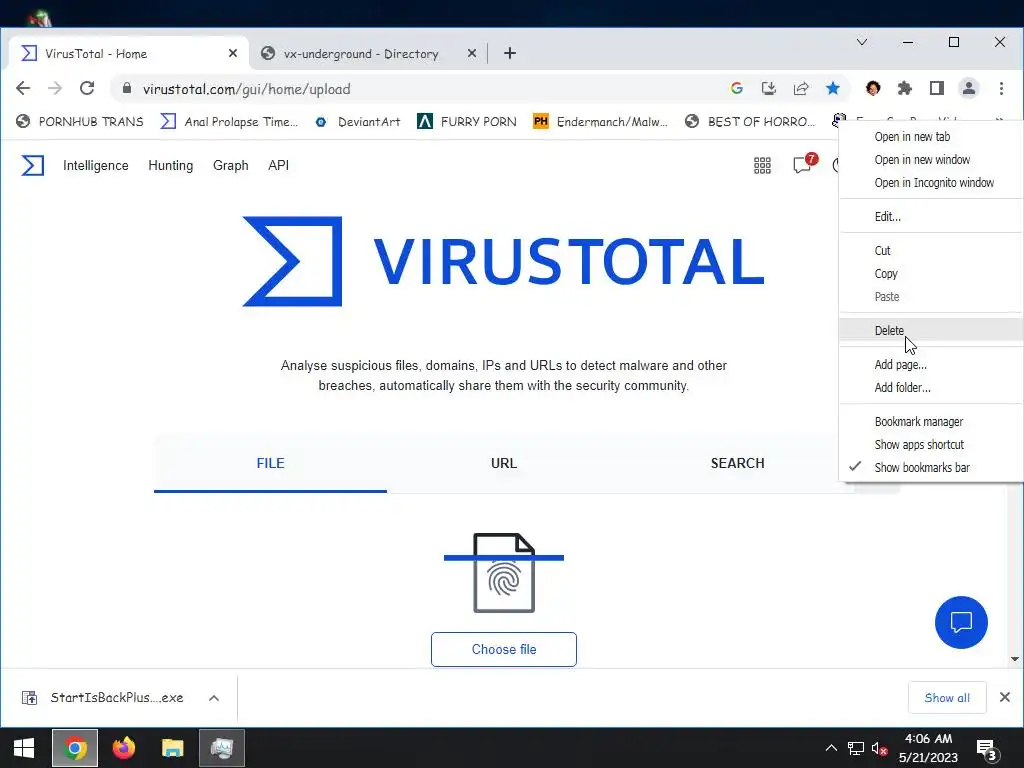The width and height of the screenshot is (1024, 768).
Task: Select the FILE tab
Action: click(x=270, y=463)
